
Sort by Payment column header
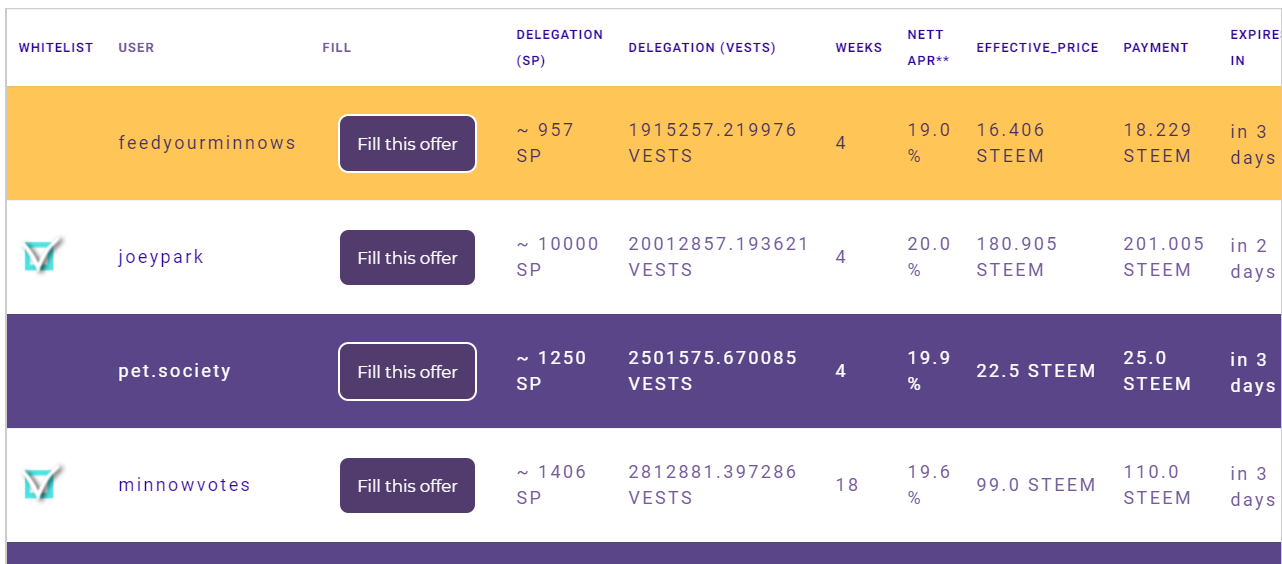pos(1156,48)
